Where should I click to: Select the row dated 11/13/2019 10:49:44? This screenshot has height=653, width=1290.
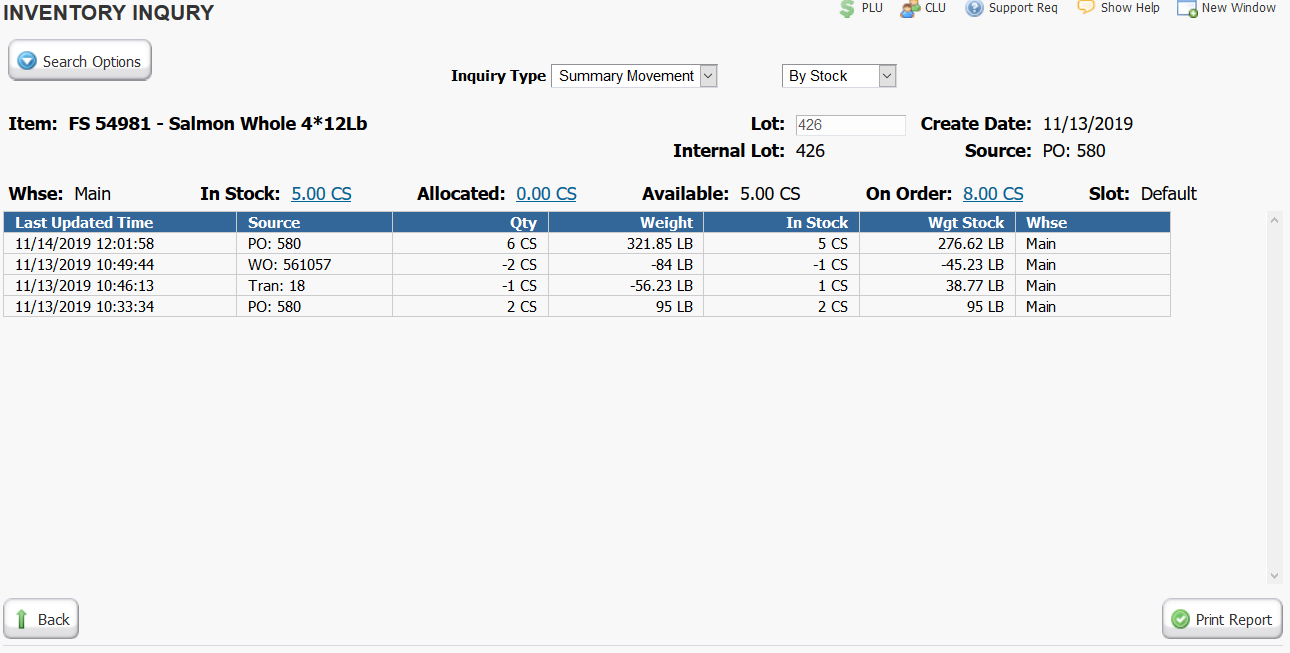click(587, 264)
